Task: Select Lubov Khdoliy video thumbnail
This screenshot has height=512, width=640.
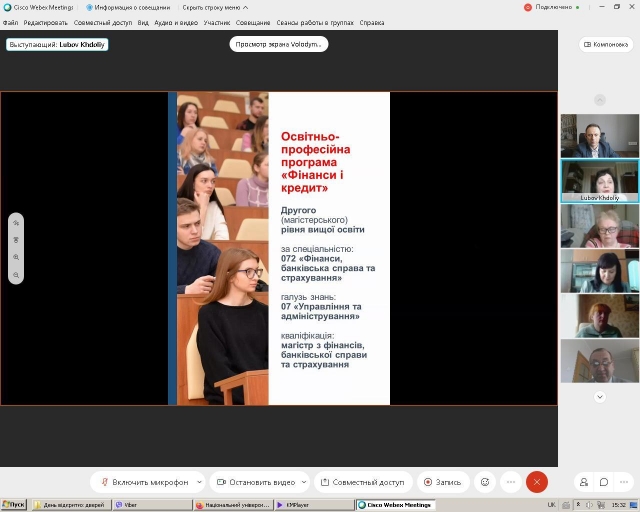Action: pyautogui.click(x=599, y=177)
